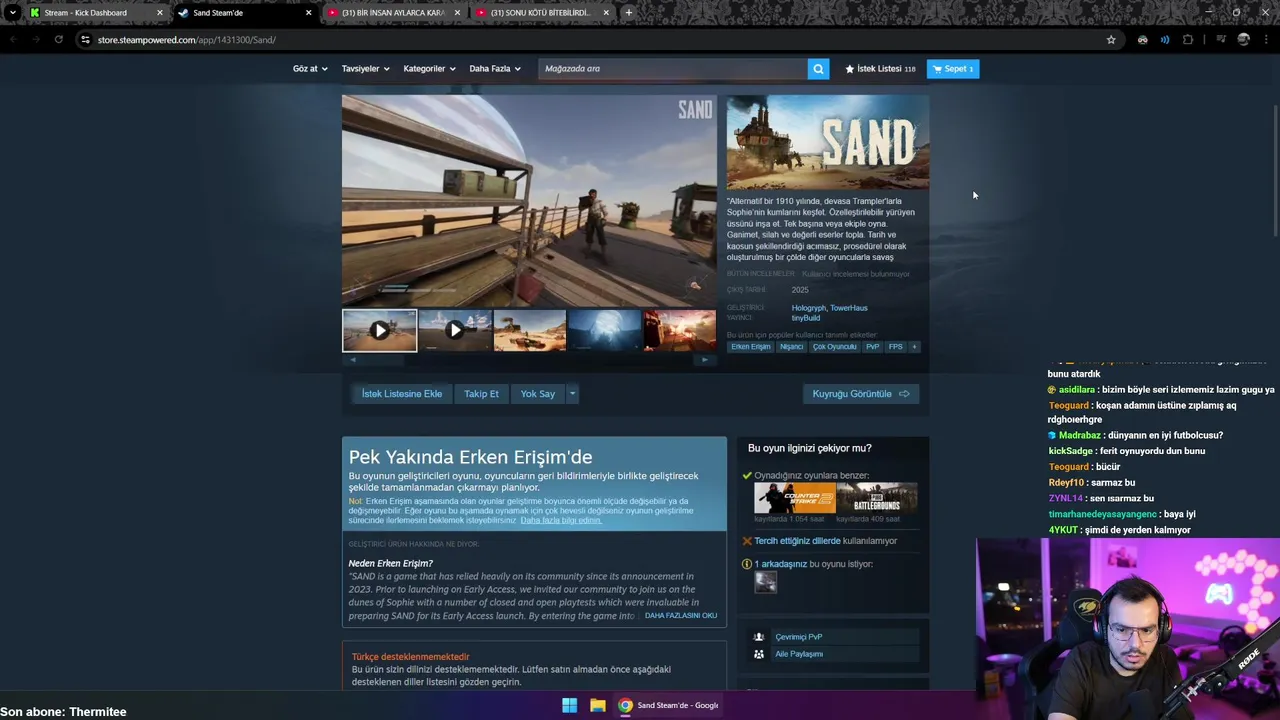This screenshot has height=720, width=1280.
Task: Select the blue planet screenshot thumbnail
Action: tap(605, 331)
